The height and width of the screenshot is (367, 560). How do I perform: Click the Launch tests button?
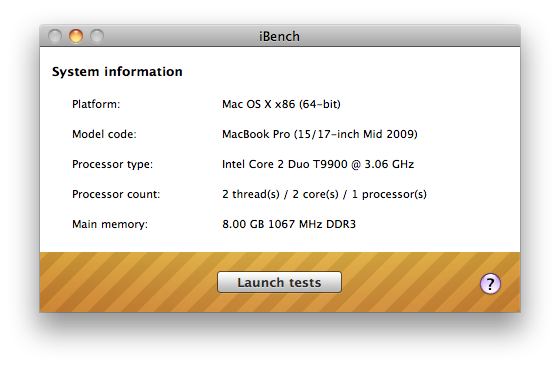pyautogui.click(x=279, y=282)
